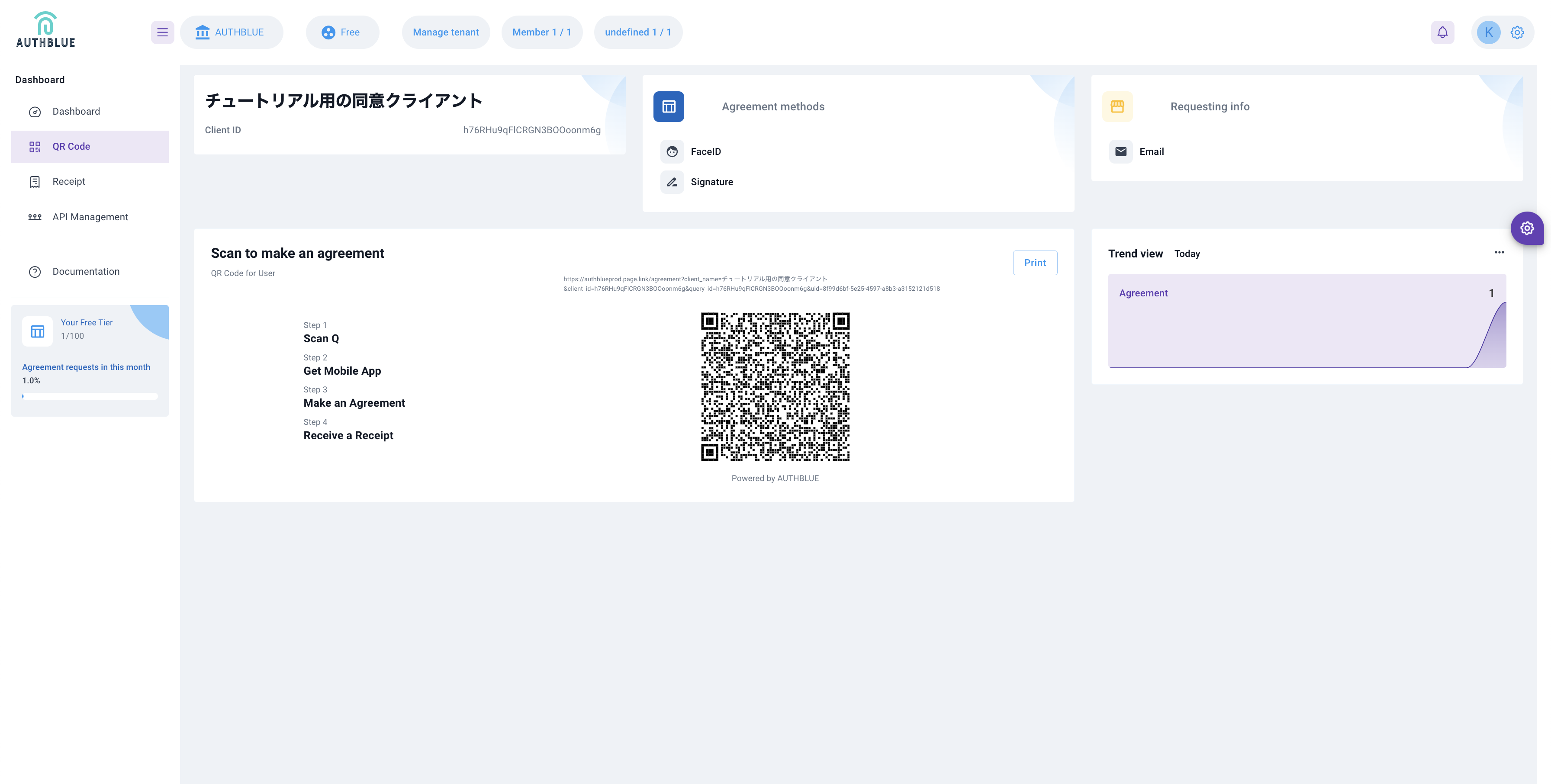Click the Scan to make an agreement heading

pos(297,254)
